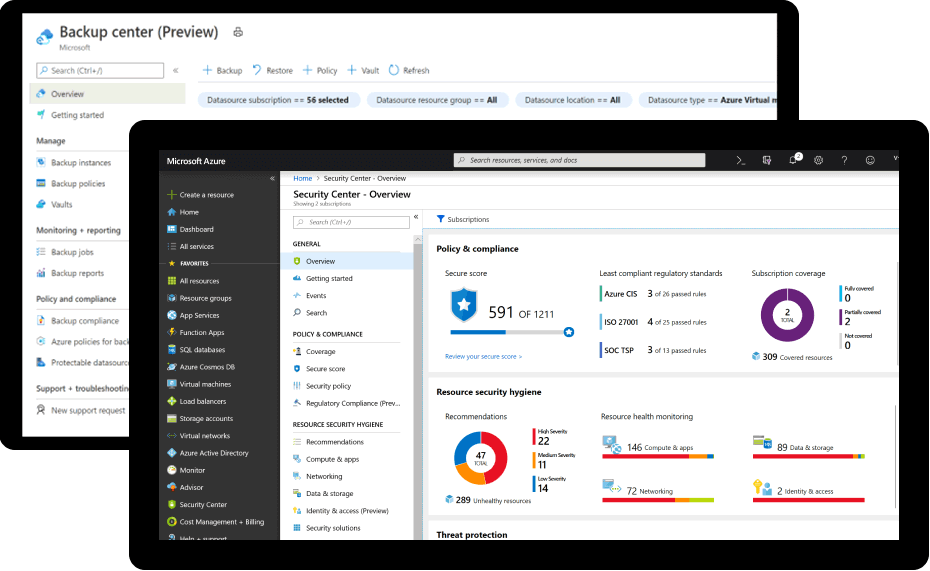
Task: Open Datasource resource group filter
Action: 437,100
